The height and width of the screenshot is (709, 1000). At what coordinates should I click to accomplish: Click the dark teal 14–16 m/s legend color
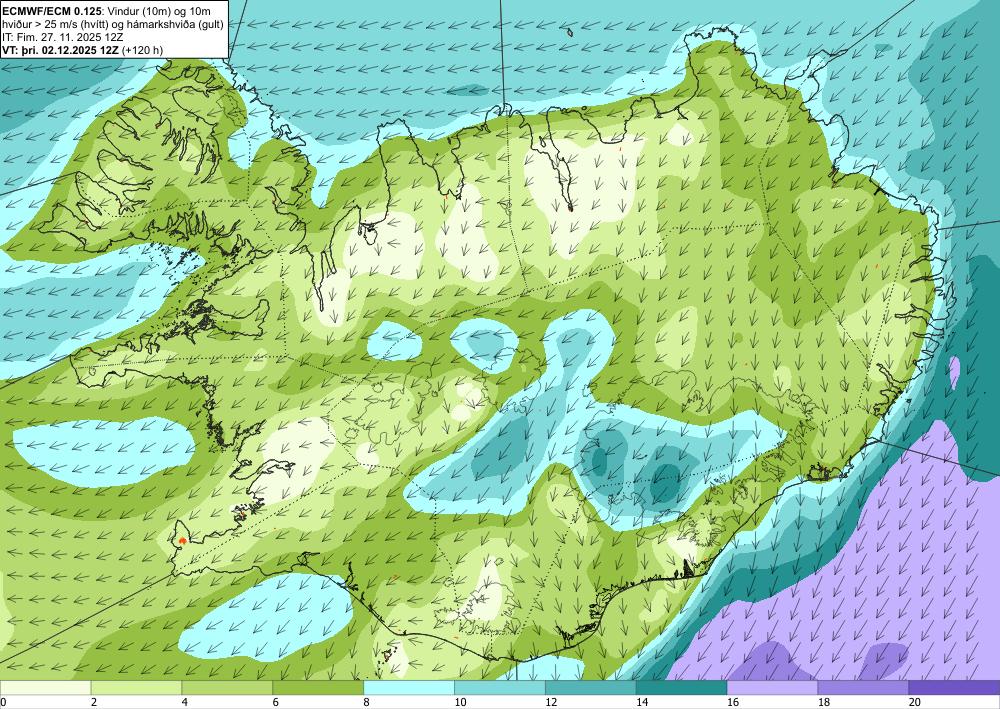coord(681,688)
